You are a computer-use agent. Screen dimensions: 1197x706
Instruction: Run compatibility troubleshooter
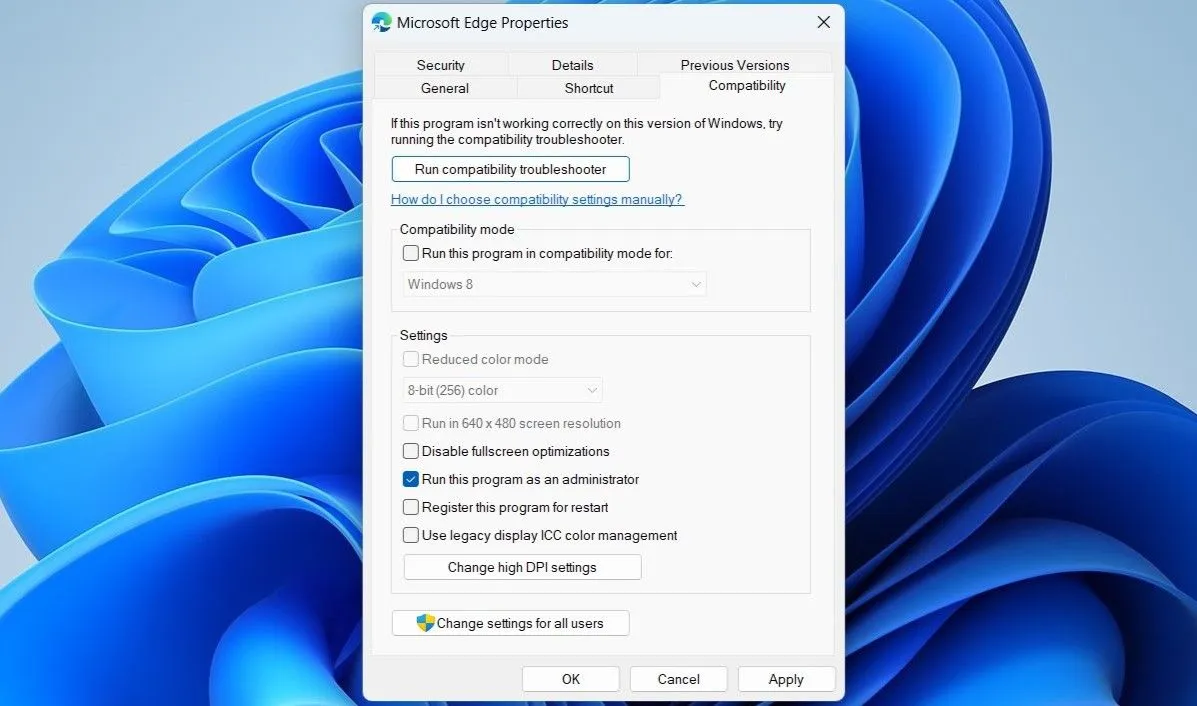click(x=511, y=169)
